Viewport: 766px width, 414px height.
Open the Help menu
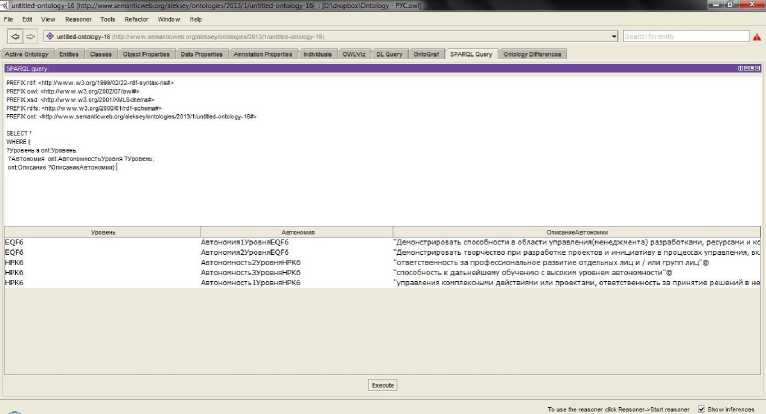pos(196,20)
